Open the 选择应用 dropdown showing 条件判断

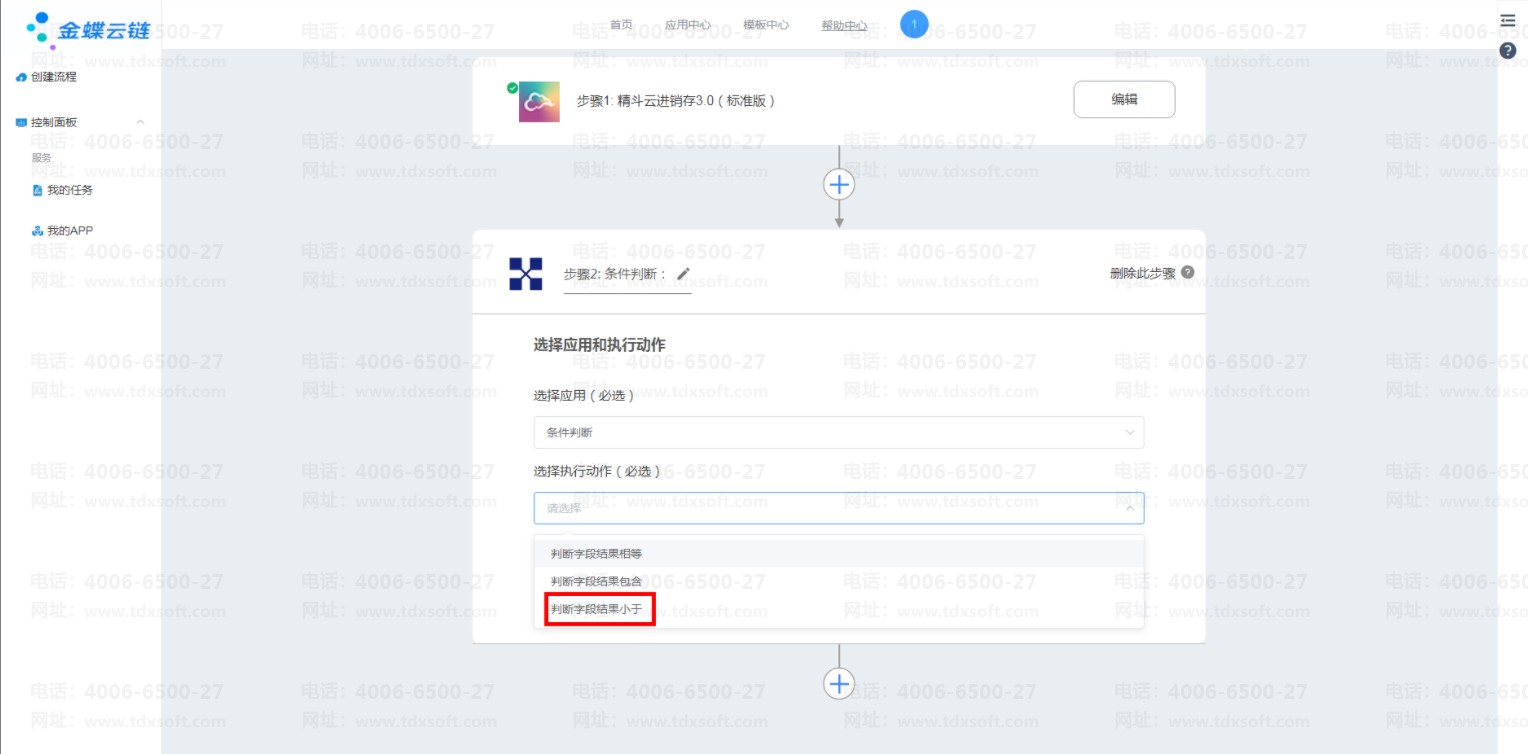(838, 433)
